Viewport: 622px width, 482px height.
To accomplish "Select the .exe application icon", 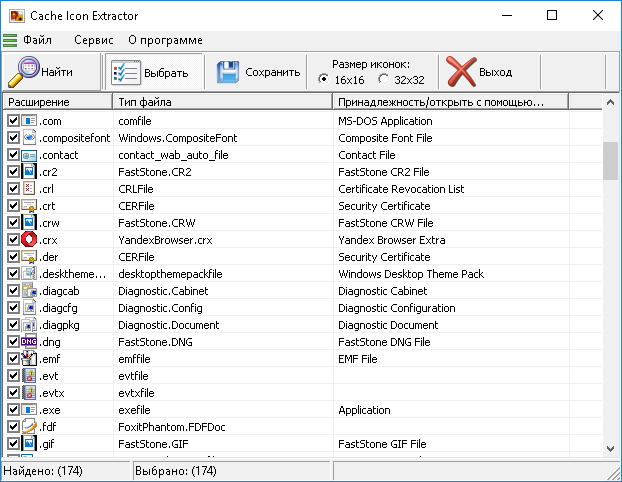I will point(29,410).
